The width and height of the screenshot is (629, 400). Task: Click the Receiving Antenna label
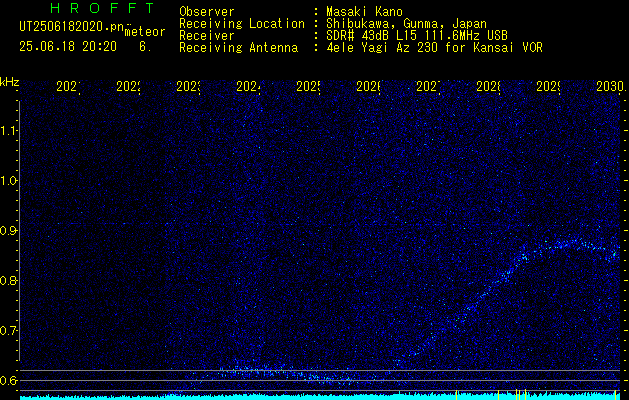238,48
